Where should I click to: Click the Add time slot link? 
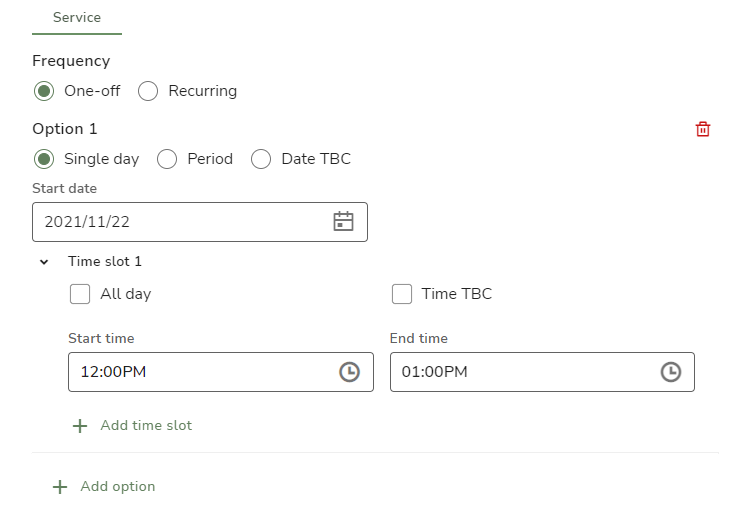click(x=146, y=425)
